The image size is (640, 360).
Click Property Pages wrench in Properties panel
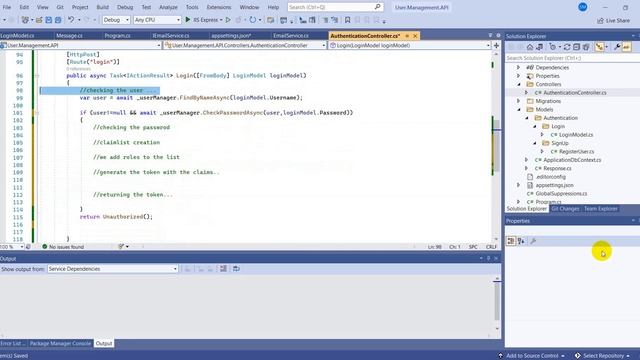point(533,241)
